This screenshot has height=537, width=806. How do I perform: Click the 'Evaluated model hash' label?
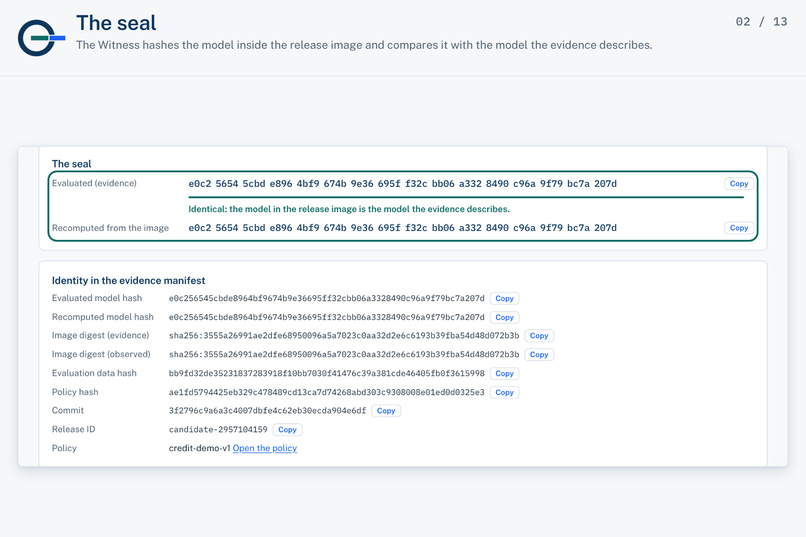coord(97,298)
